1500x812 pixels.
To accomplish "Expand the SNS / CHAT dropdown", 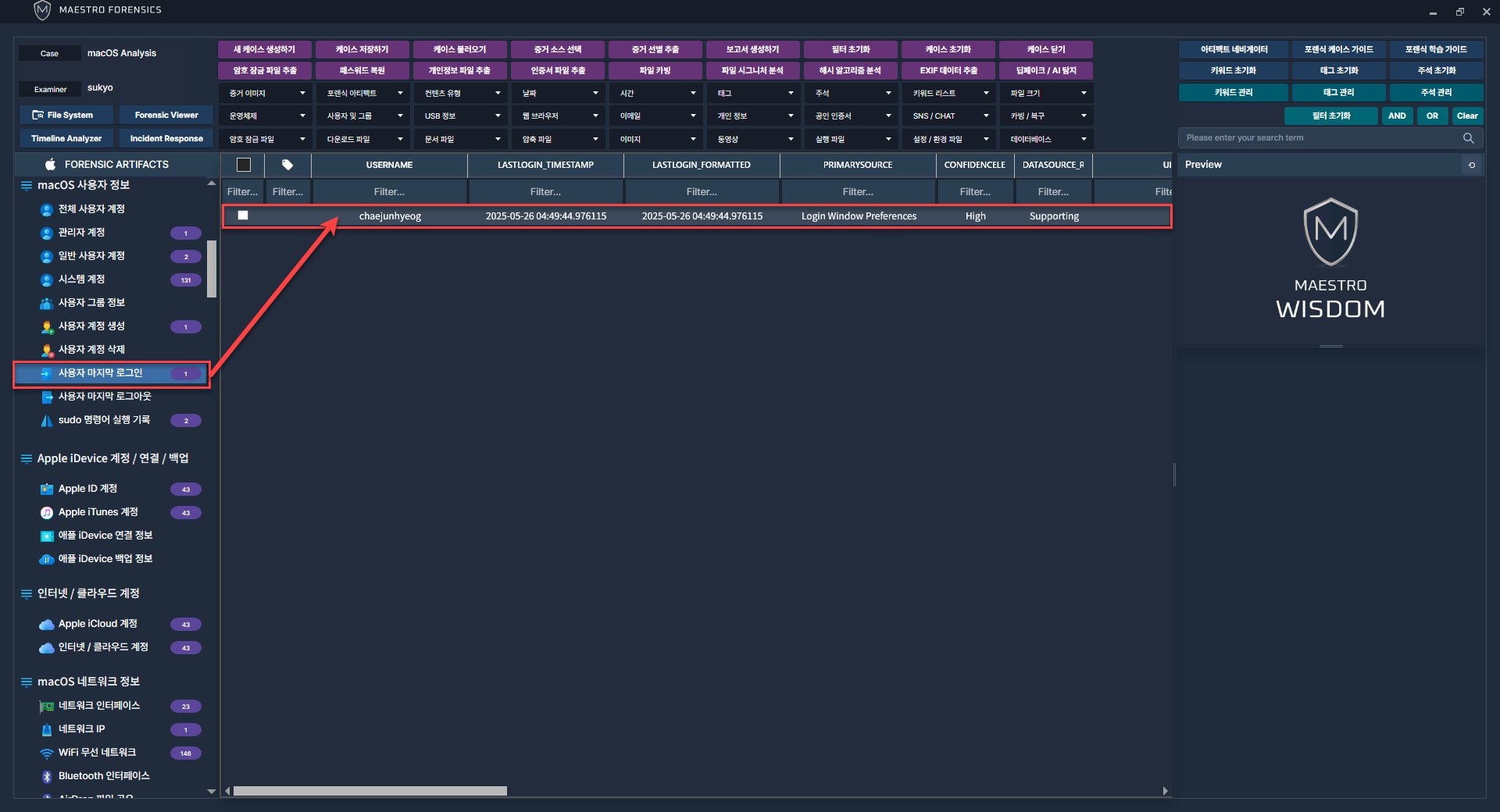I will [x=948, y=116].
